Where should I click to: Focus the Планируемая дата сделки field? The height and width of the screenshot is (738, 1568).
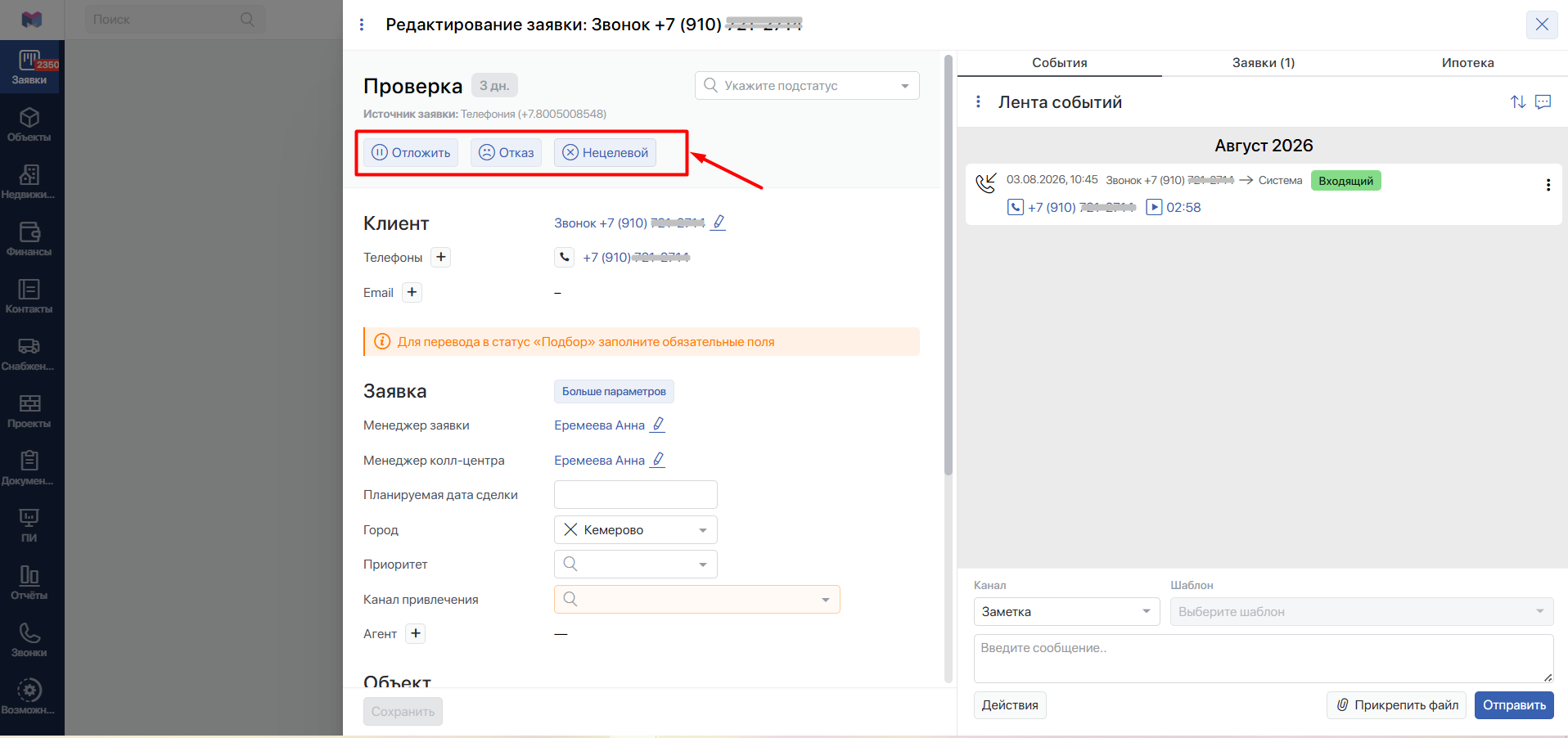pos(636,494)
